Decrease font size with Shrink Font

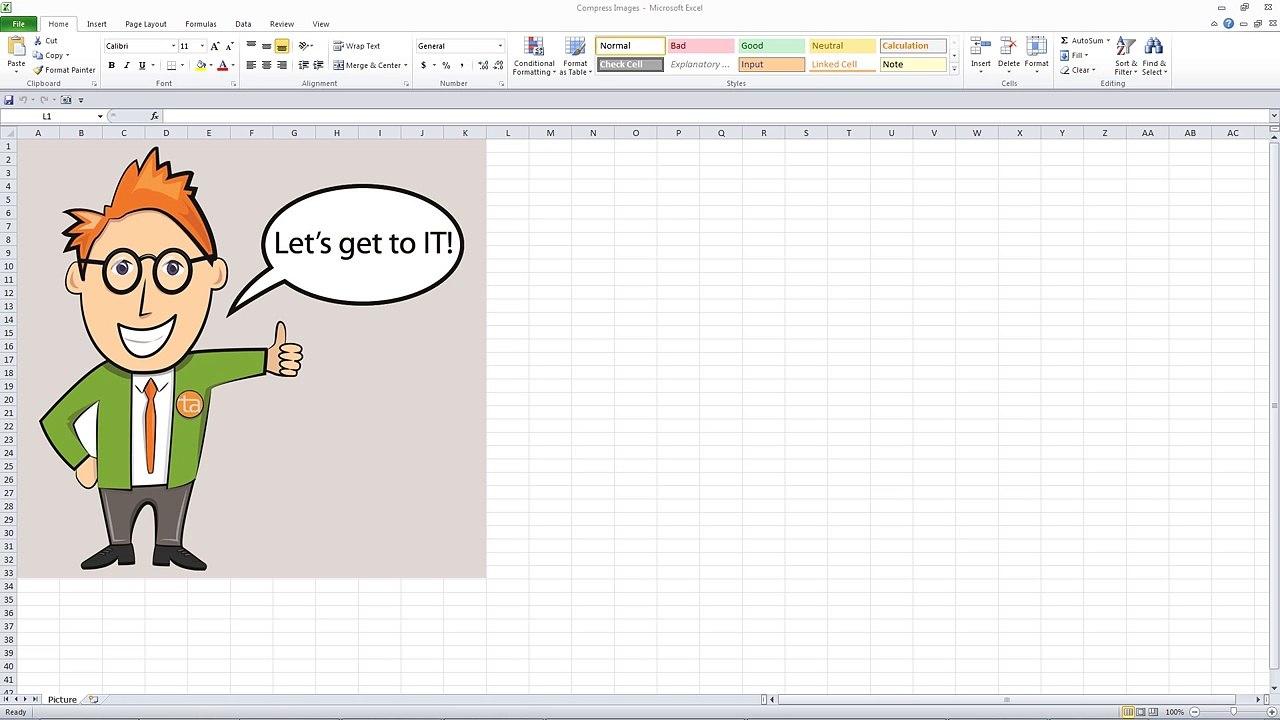[x=230, y=46]
